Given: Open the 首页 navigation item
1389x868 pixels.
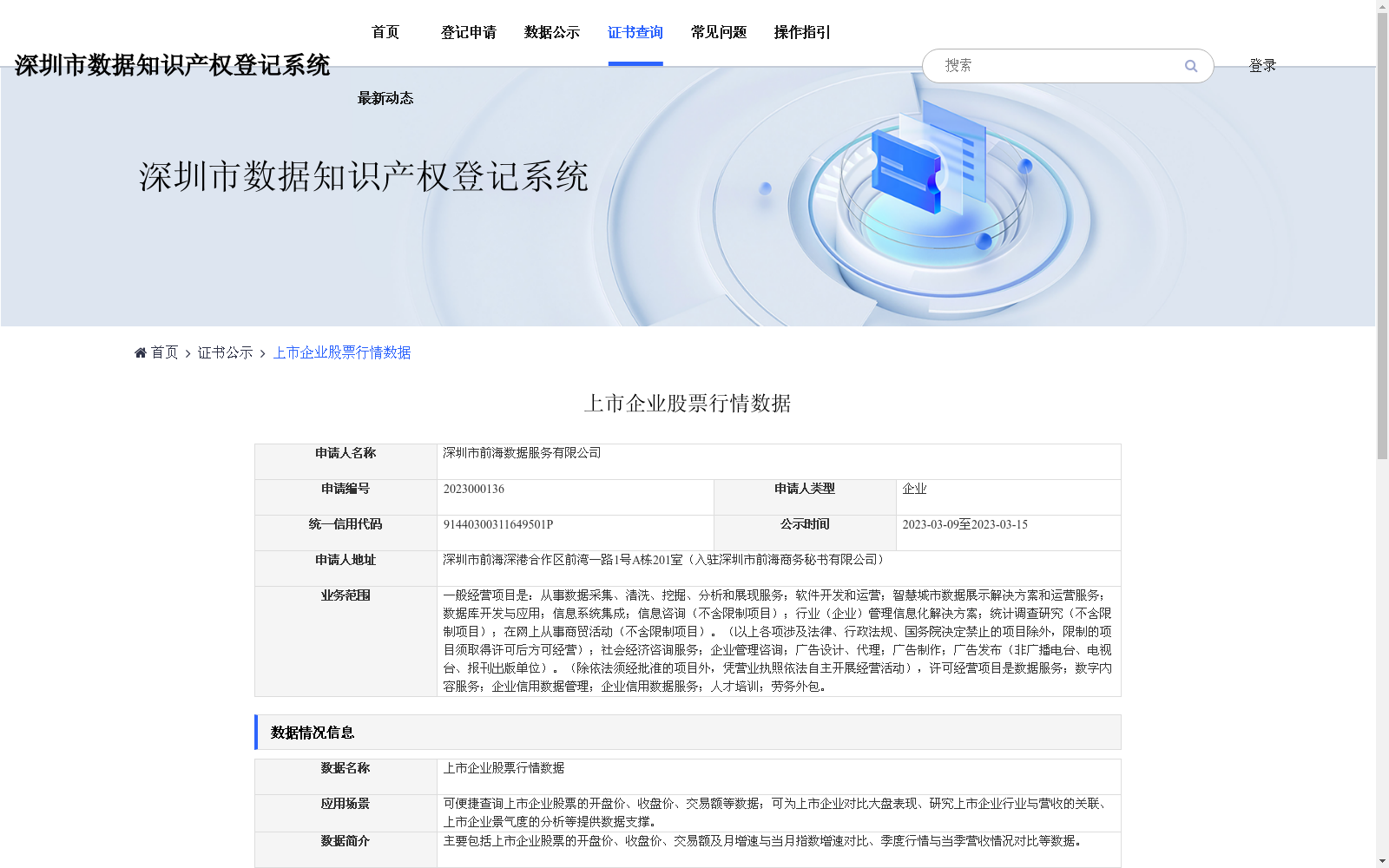Looking at the screenshot, I should 385,32.
